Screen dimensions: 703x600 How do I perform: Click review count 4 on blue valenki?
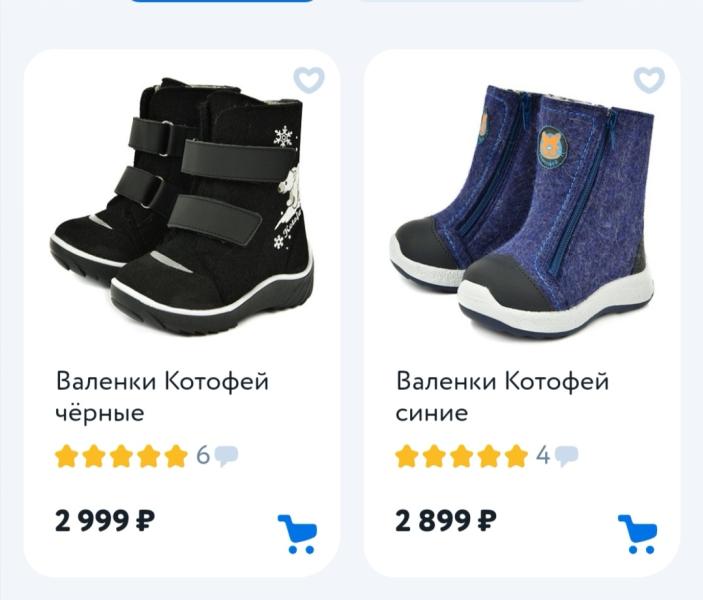[x=543, y=456]
